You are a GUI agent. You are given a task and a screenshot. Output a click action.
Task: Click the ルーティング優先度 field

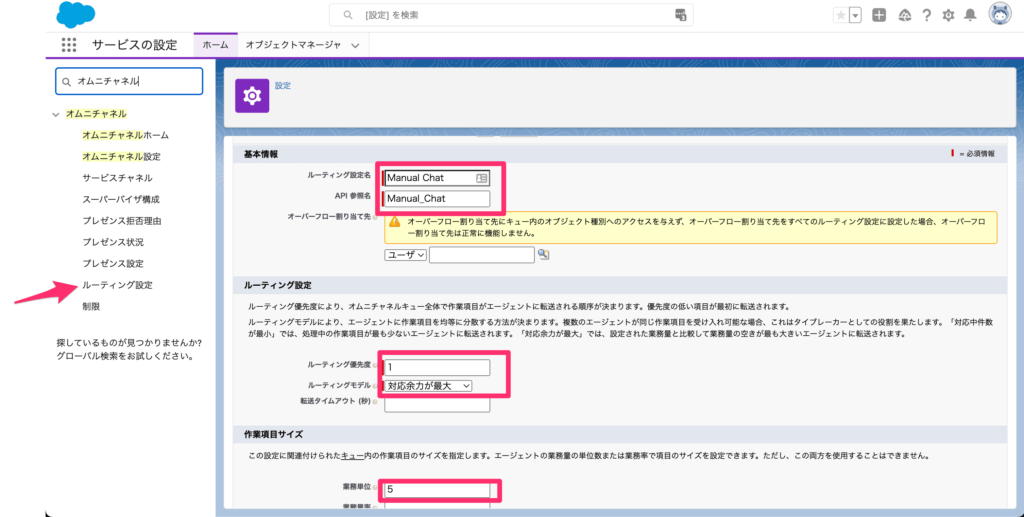coord(437,368)
